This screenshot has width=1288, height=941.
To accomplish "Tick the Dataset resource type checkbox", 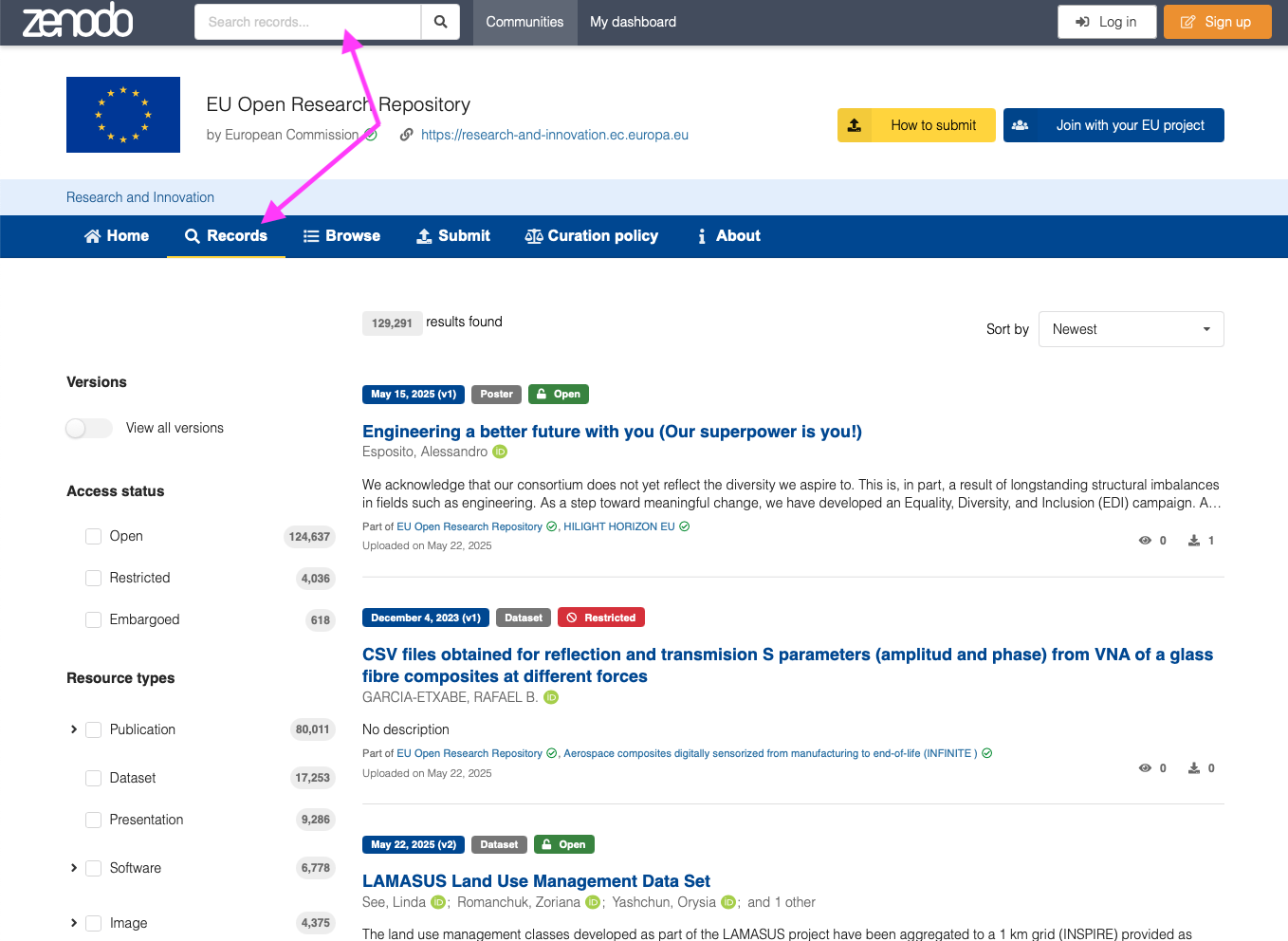I will 93,778.
